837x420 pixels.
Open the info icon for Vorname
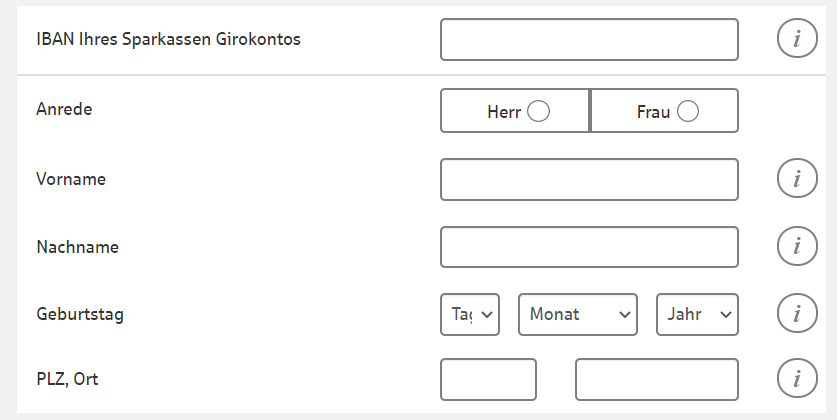pyautogui.click(x=797, y=179)
